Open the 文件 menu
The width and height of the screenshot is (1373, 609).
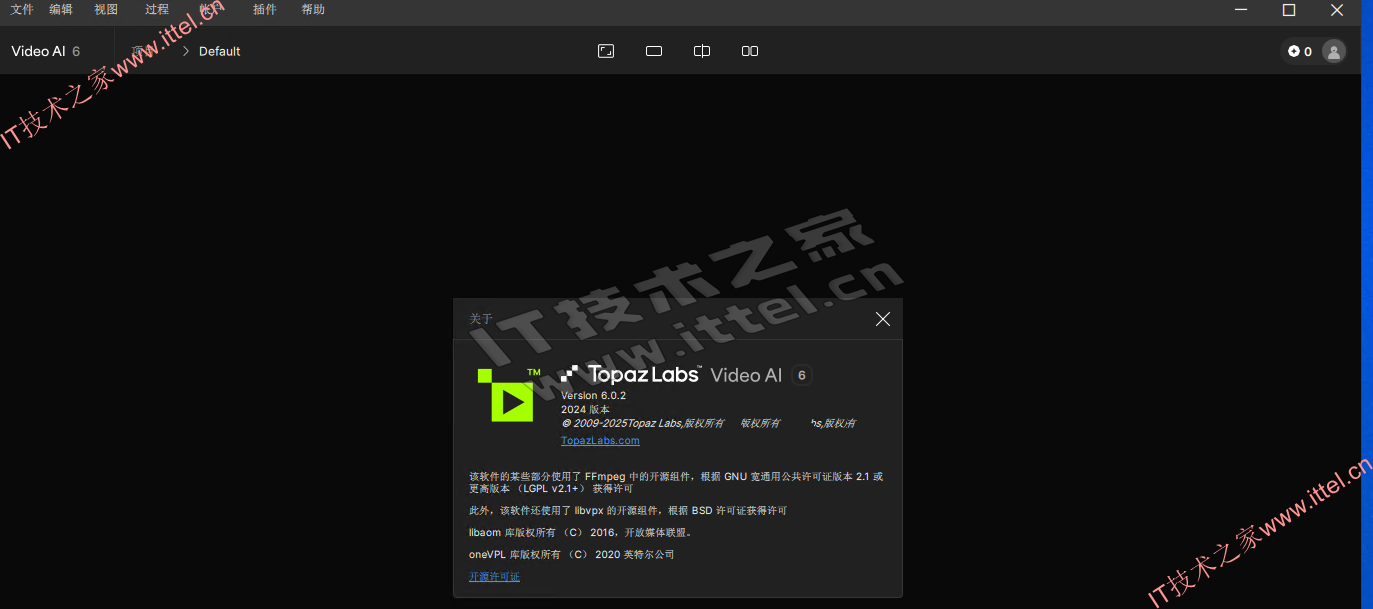[x=22, y=10]
